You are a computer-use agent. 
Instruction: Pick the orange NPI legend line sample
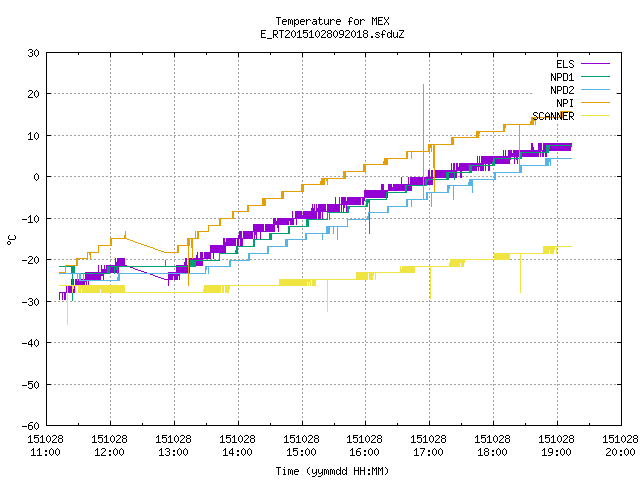pos(595,103)
